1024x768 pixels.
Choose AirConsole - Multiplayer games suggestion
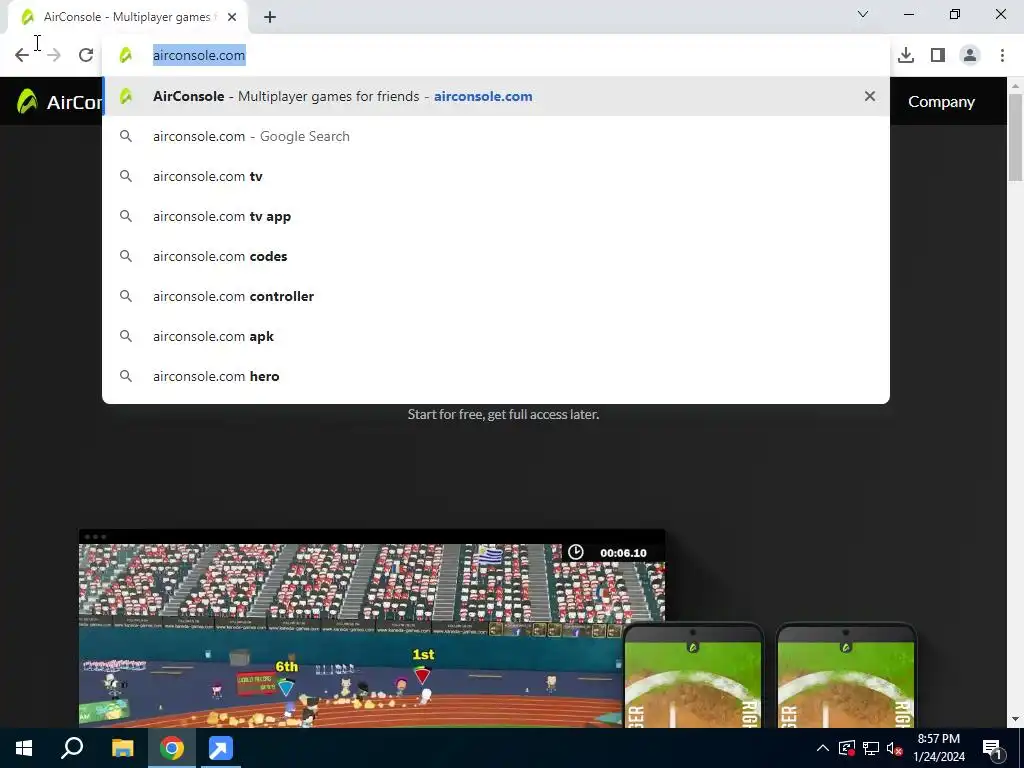(x=496, y=96)
